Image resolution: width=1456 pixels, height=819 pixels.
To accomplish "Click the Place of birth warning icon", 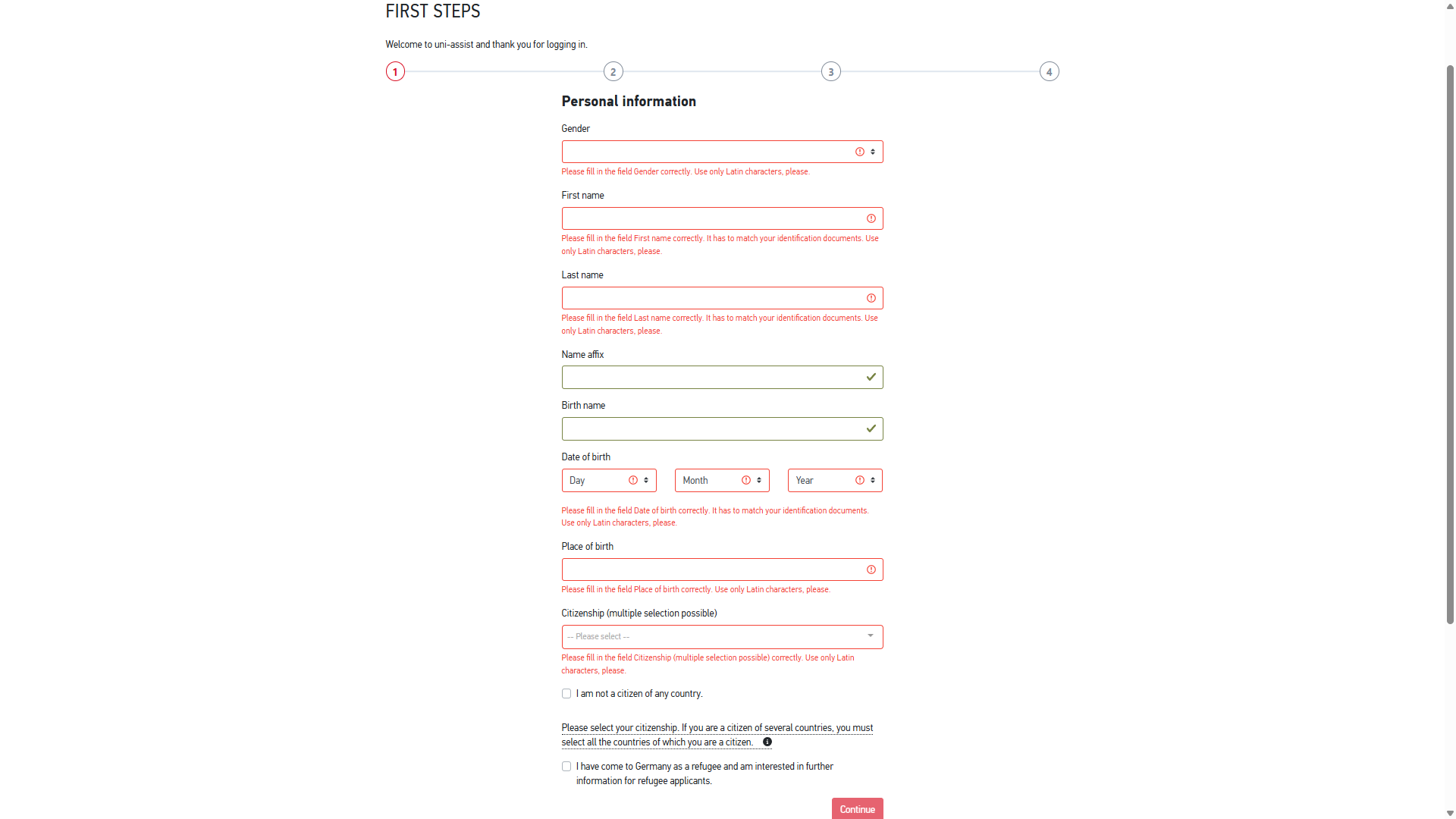I will 871,570.
